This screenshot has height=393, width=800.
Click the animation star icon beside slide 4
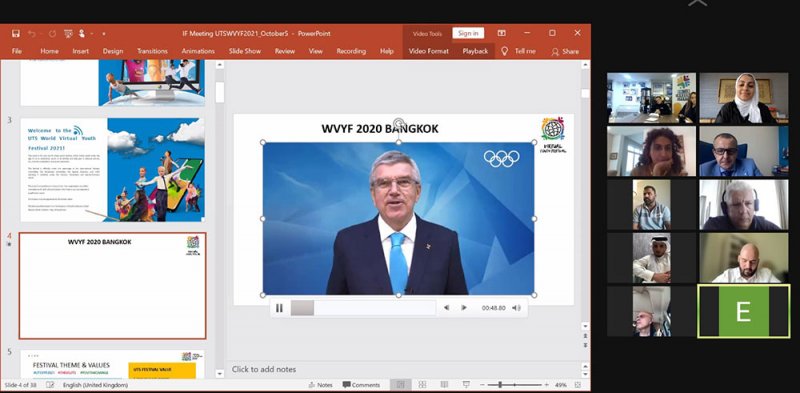(9, 244)
